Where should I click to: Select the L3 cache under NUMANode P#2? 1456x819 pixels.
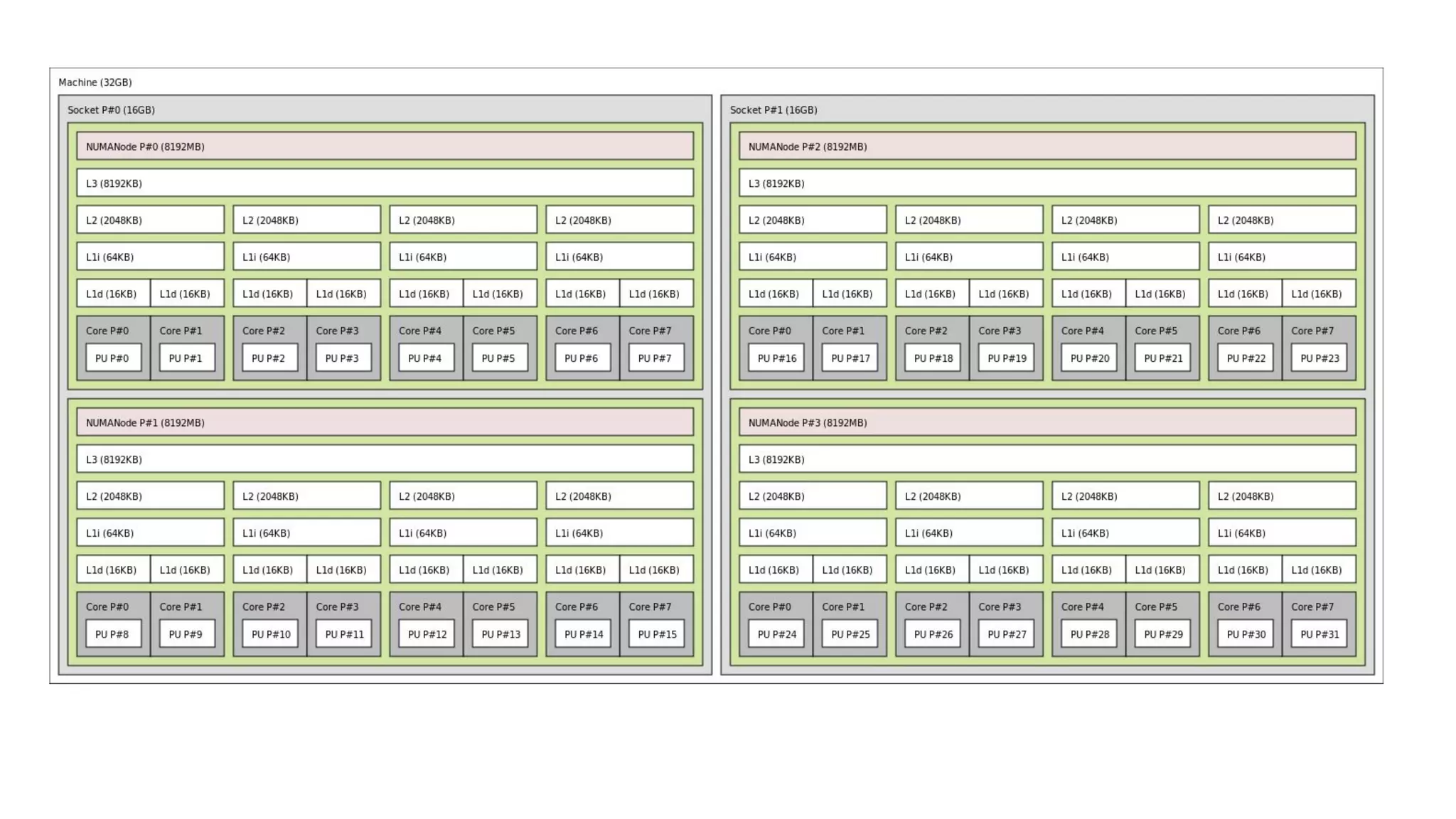(x=1046, y=183)
